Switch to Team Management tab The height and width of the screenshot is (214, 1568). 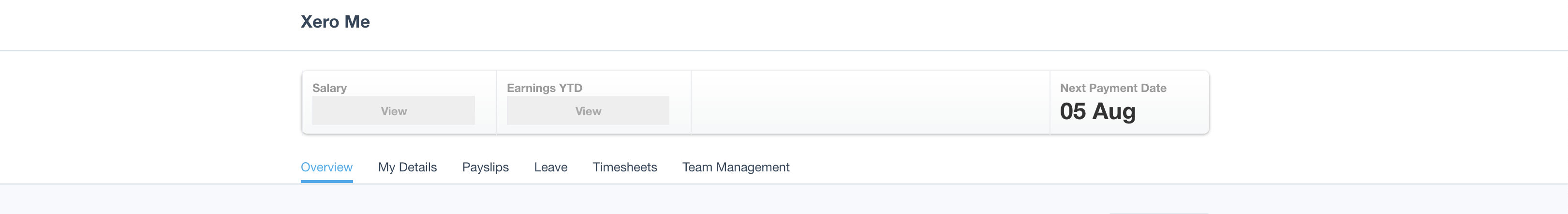(x=735, y=167)
